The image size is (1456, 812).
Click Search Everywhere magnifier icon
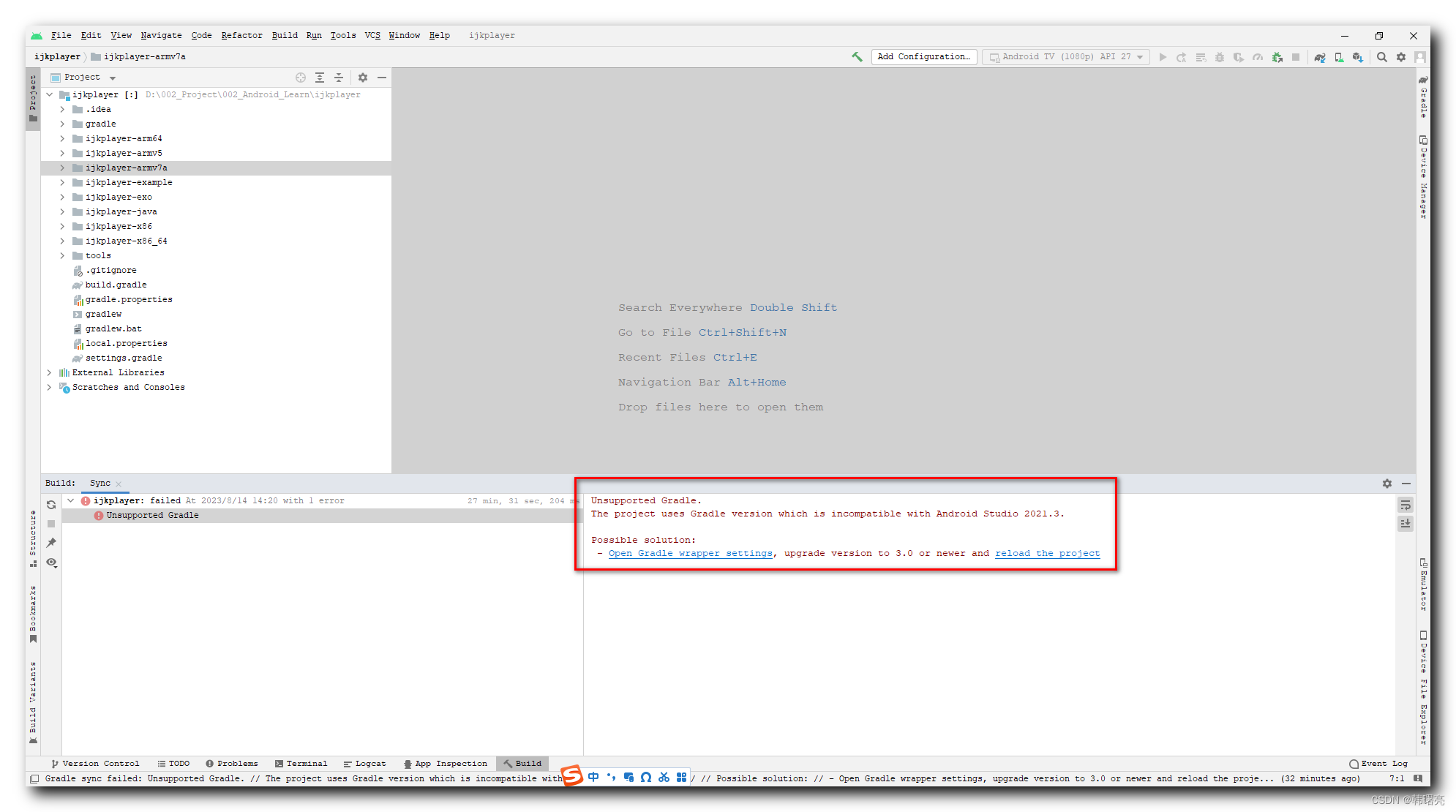coord(1381,57)
